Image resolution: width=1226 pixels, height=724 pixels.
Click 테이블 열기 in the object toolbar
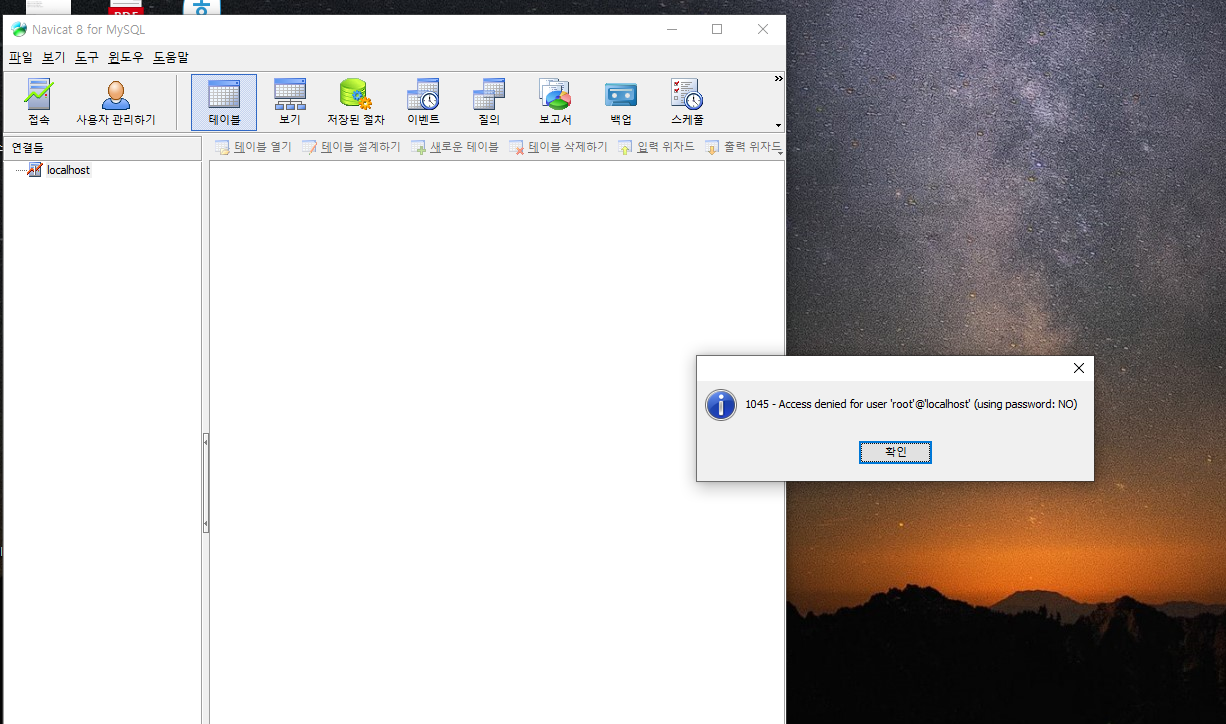(x=253, y=147)
